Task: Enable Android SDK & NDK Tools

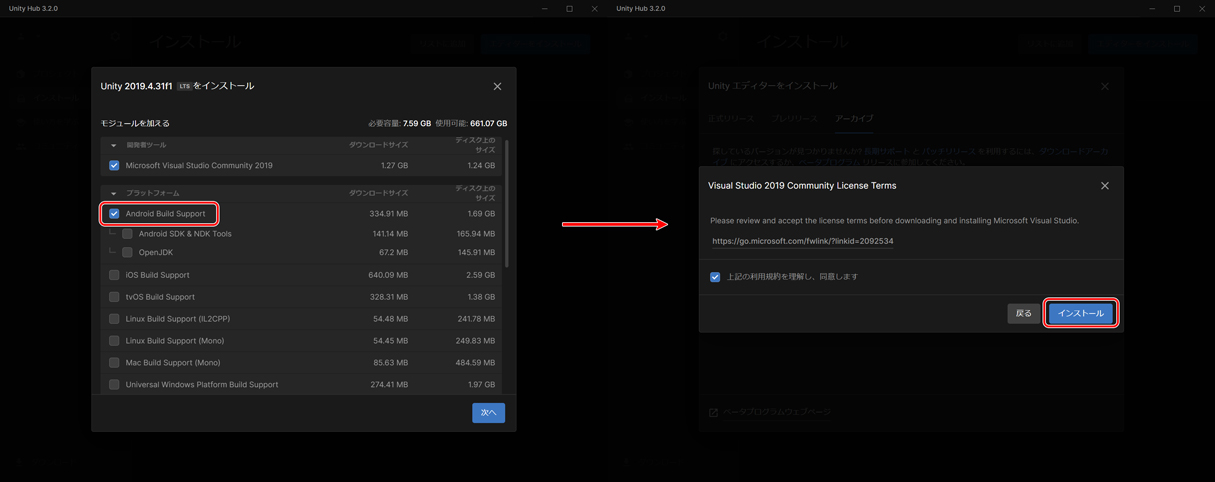Action: 127,234
